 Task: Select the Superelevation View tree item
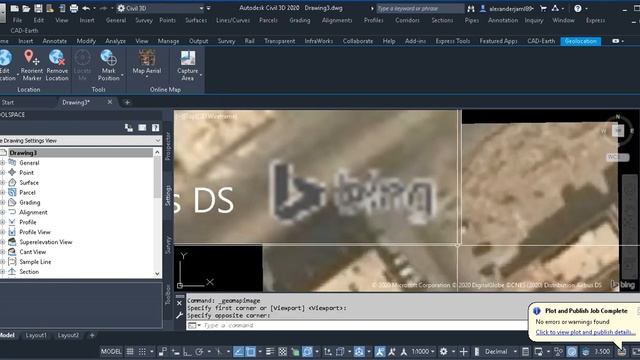46,242
